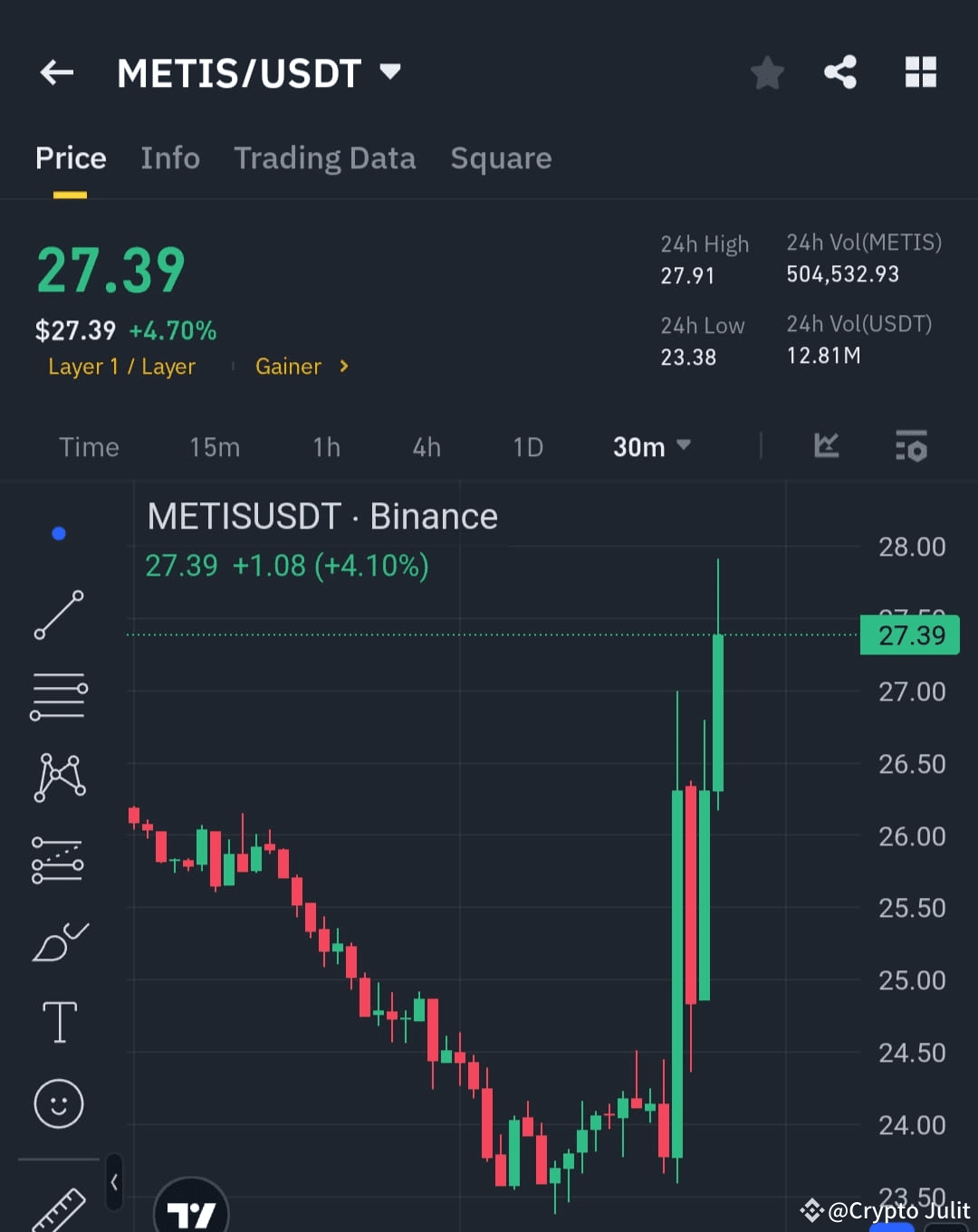Pick the brush drawing tool
The image size is (978, 1232).
[59, 940]
